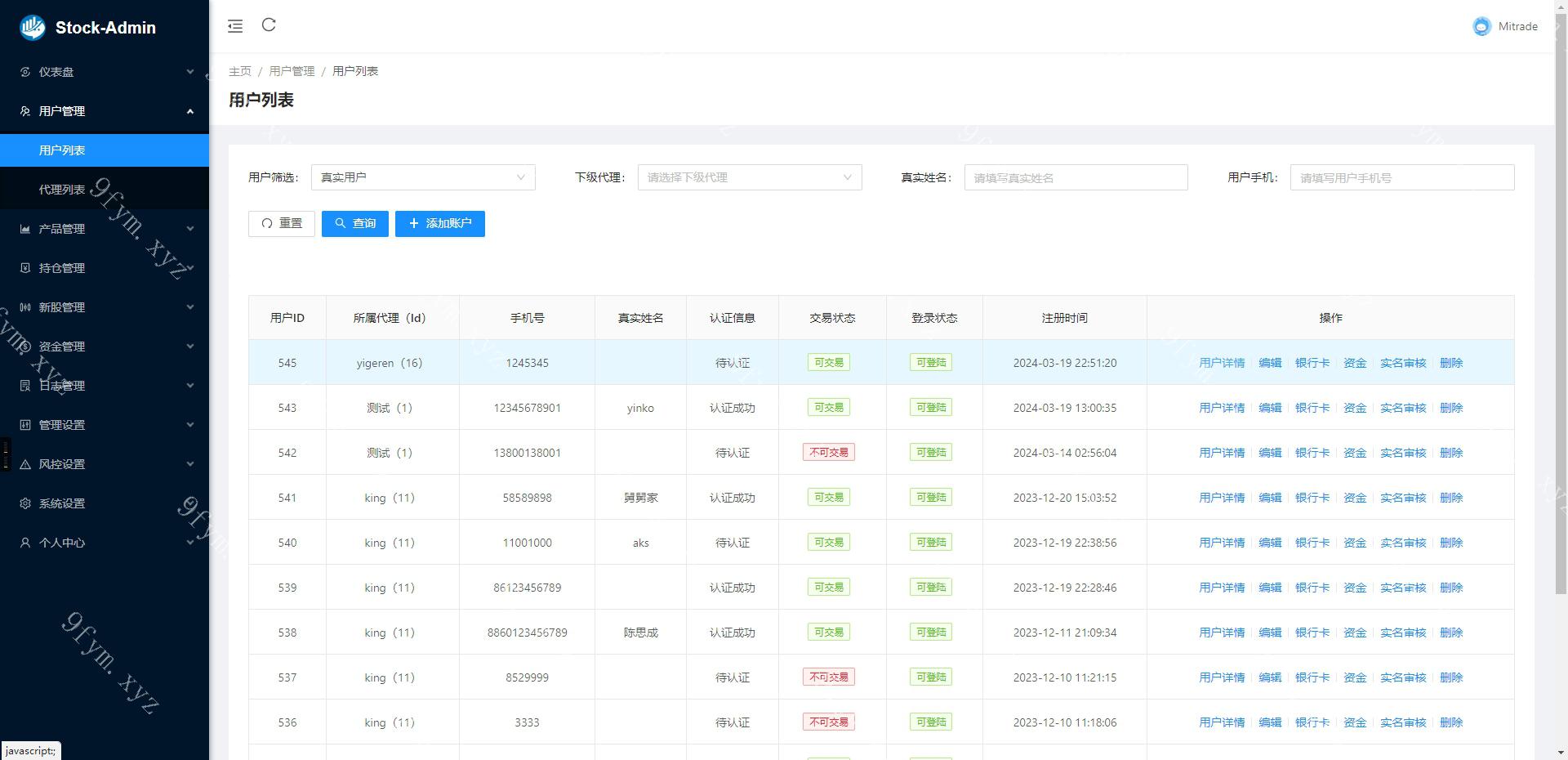Click the 可登陆 tag for user 543
Viewport: 1568px width, 760px height.
pos(931,408)
